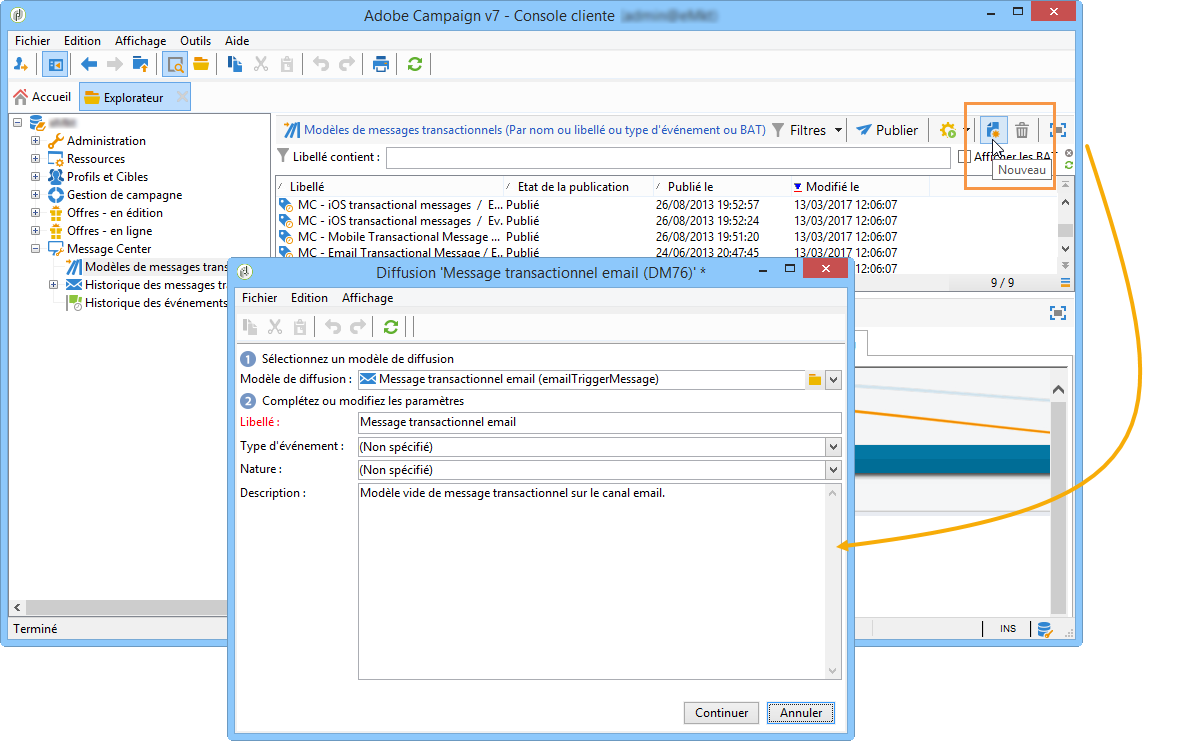This screenshot has width=1198, height=741.
Task: Click green refresh icon in Diffusion dialog toolbar
Action: click(390, 327)
